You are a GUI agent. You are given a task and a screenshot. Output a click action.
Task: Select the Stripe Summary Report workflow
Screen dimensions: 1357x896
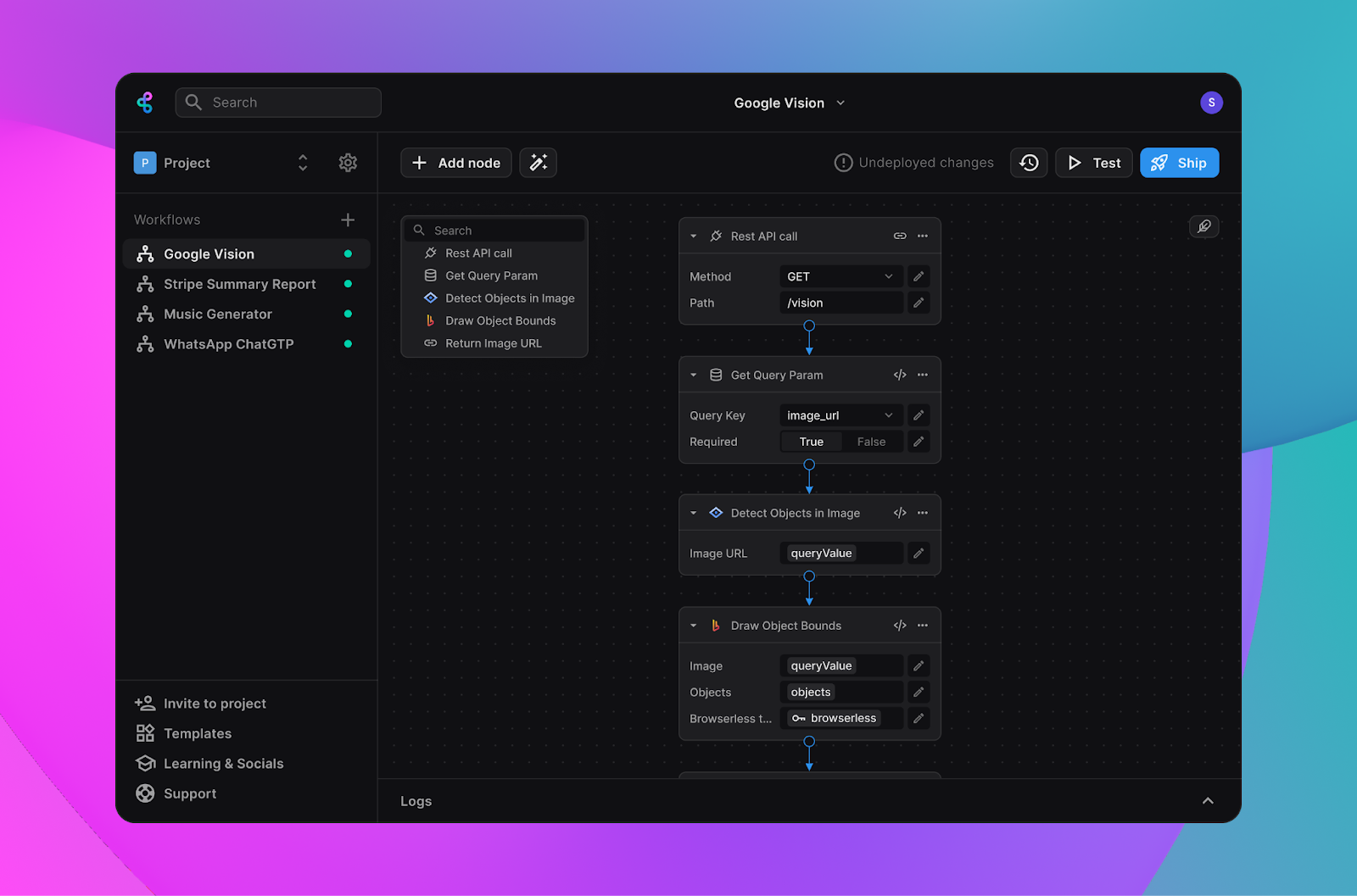[x=247, y=284]
